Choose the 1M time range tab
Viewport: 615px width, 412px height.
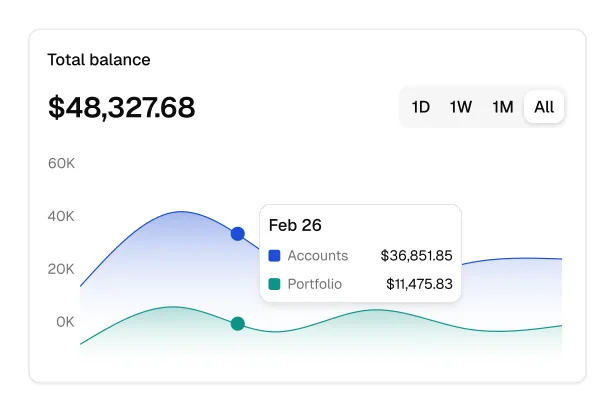503,107
